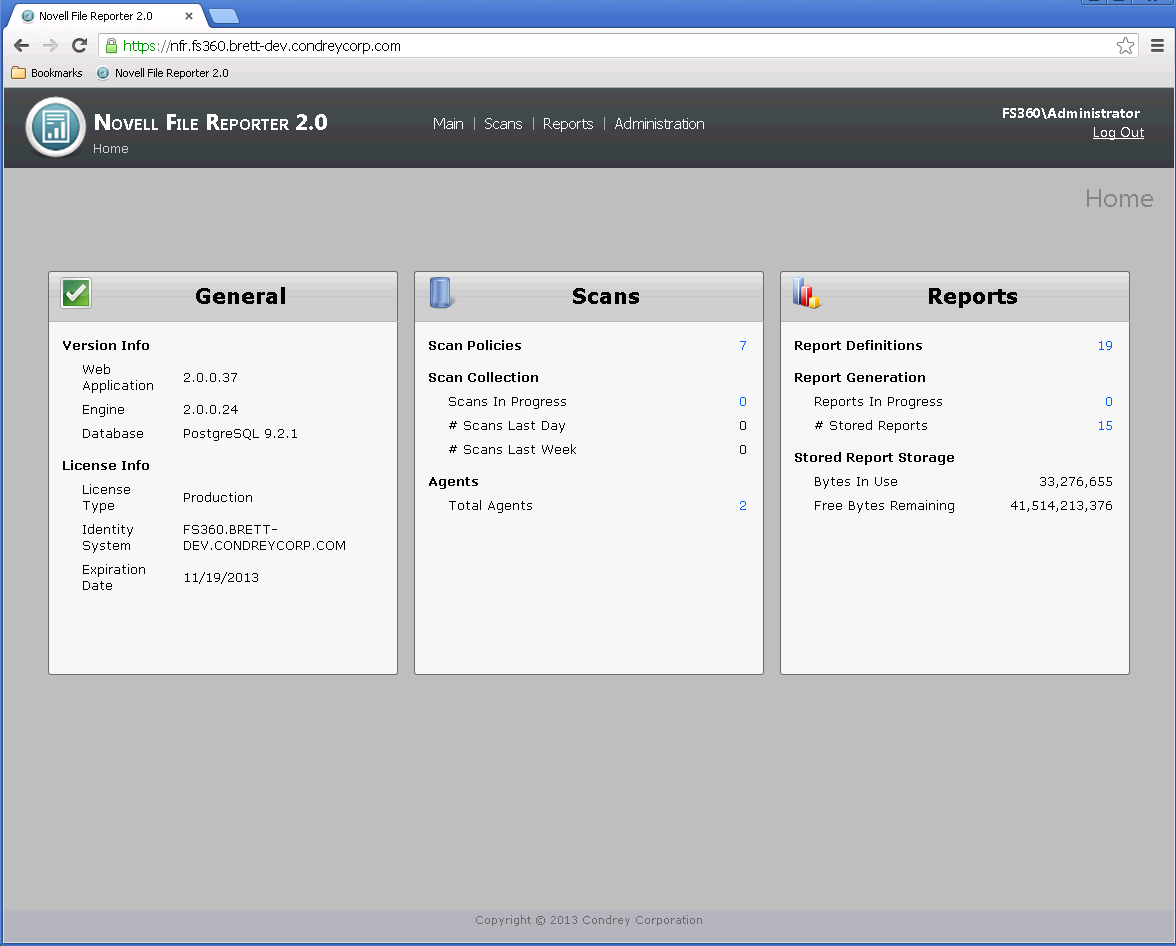
Task: Click the PostgreSQL 9.2.1 database value
Action: tap(240, 434)
